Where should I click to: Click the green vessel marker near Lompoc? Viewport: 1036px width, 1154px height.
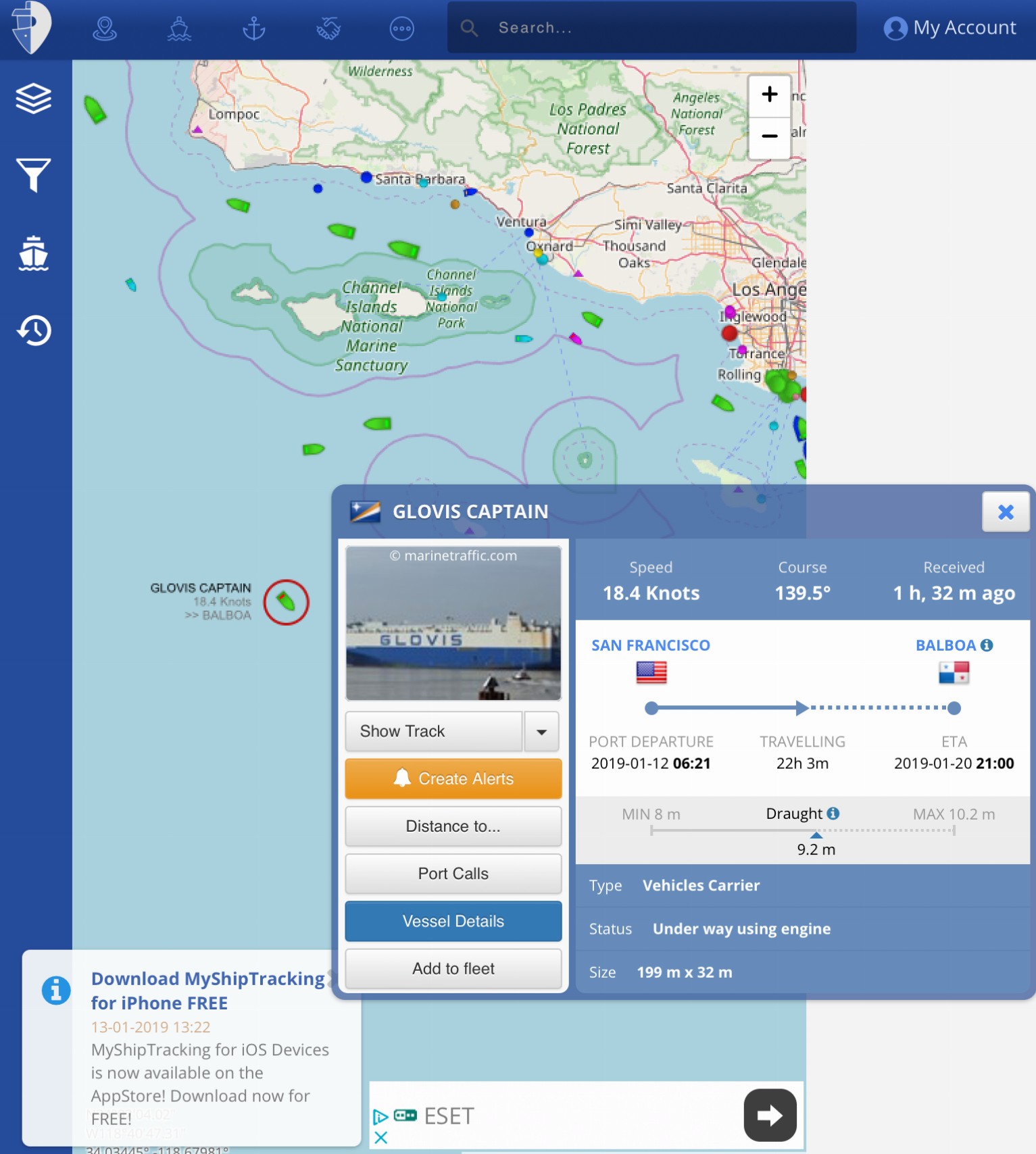(x=95, y=109)
